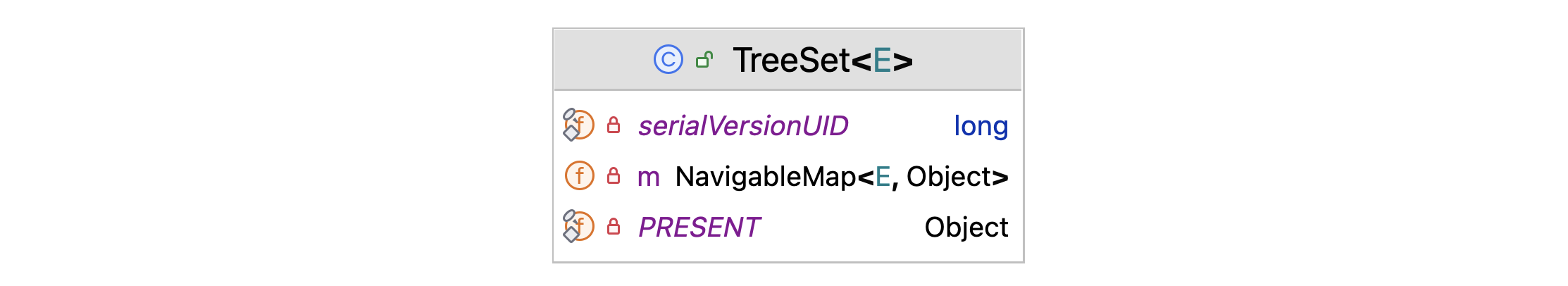This screenshot has height=286, width=1568.
Task: Click the Object type of PRESENT
Action: pyautogui.click(x=966, y=228)
